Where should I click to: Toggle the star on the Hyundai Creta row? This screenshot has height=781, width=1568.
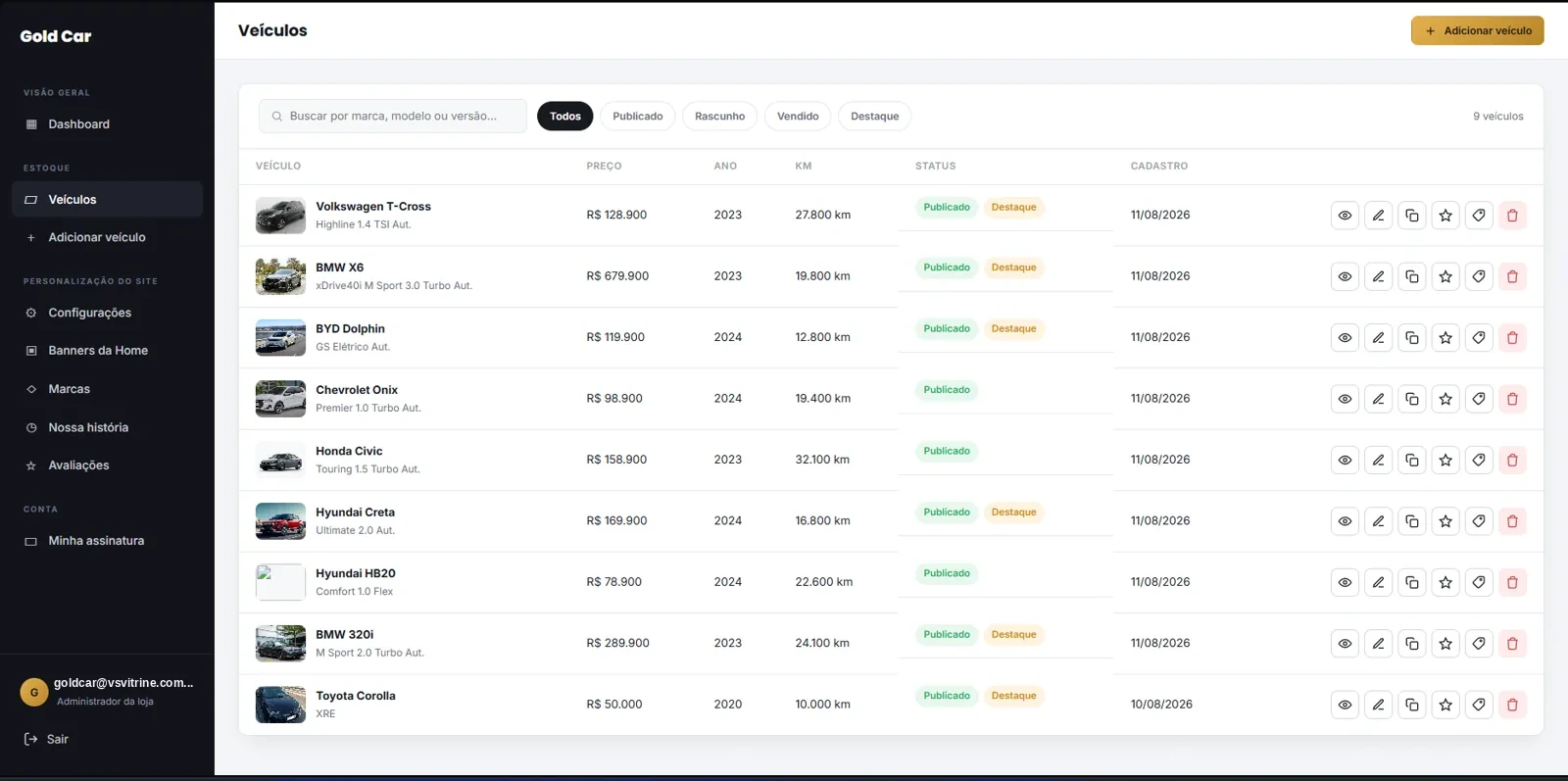[x=1445, y=521]
